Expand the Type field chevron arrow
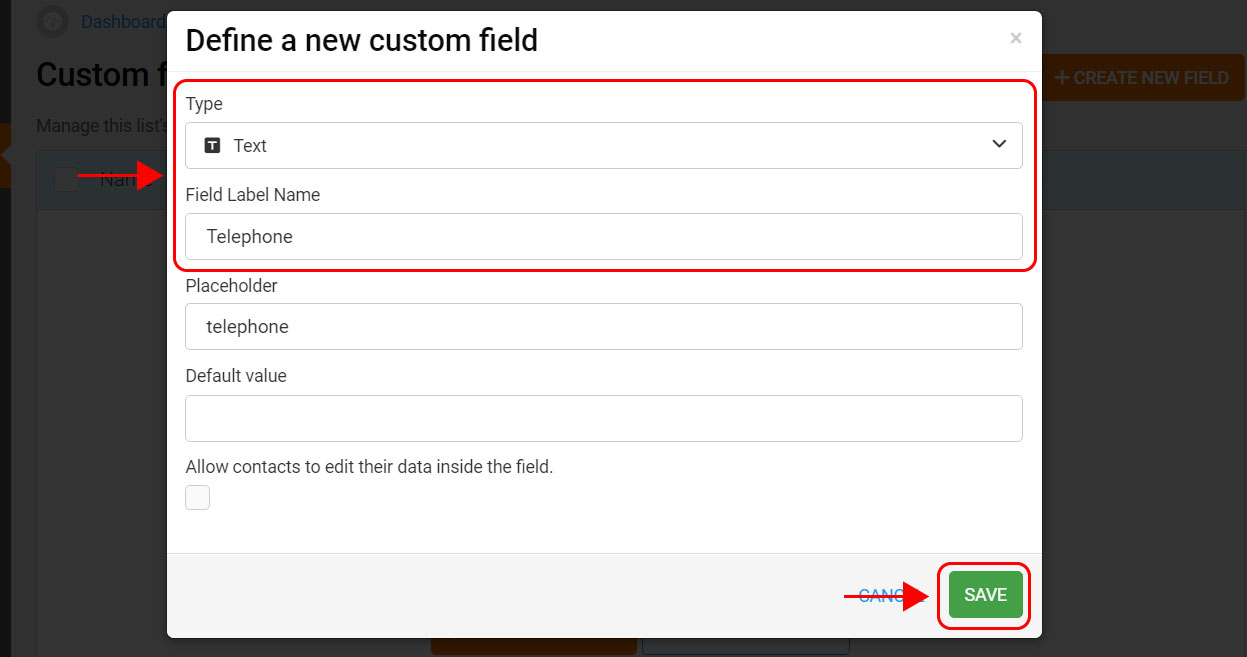1247x657 pixels. 999,144
